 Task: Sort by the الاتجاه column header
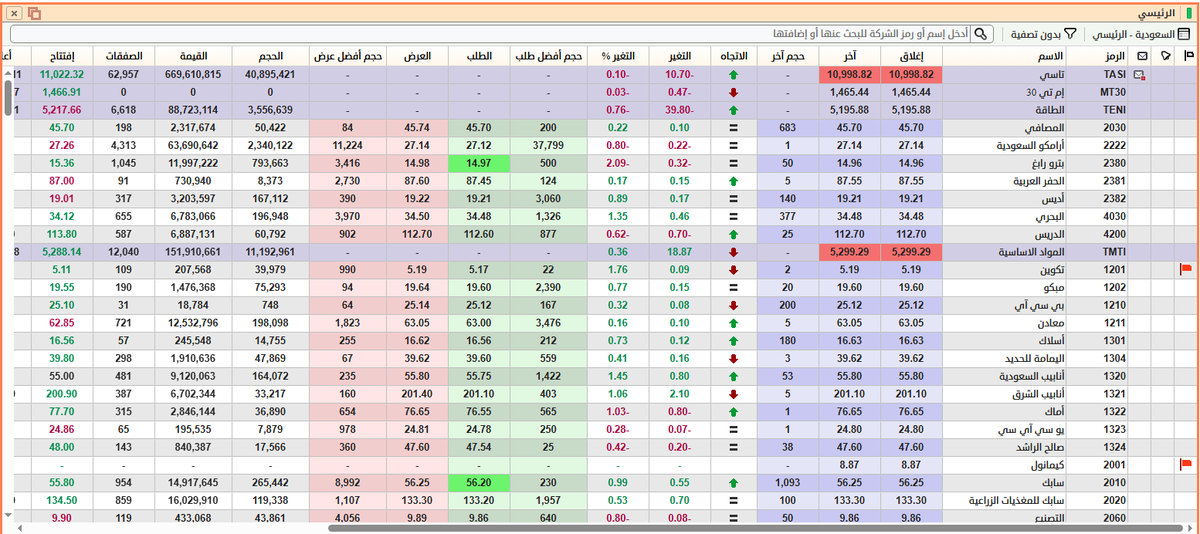click(733, 56)
